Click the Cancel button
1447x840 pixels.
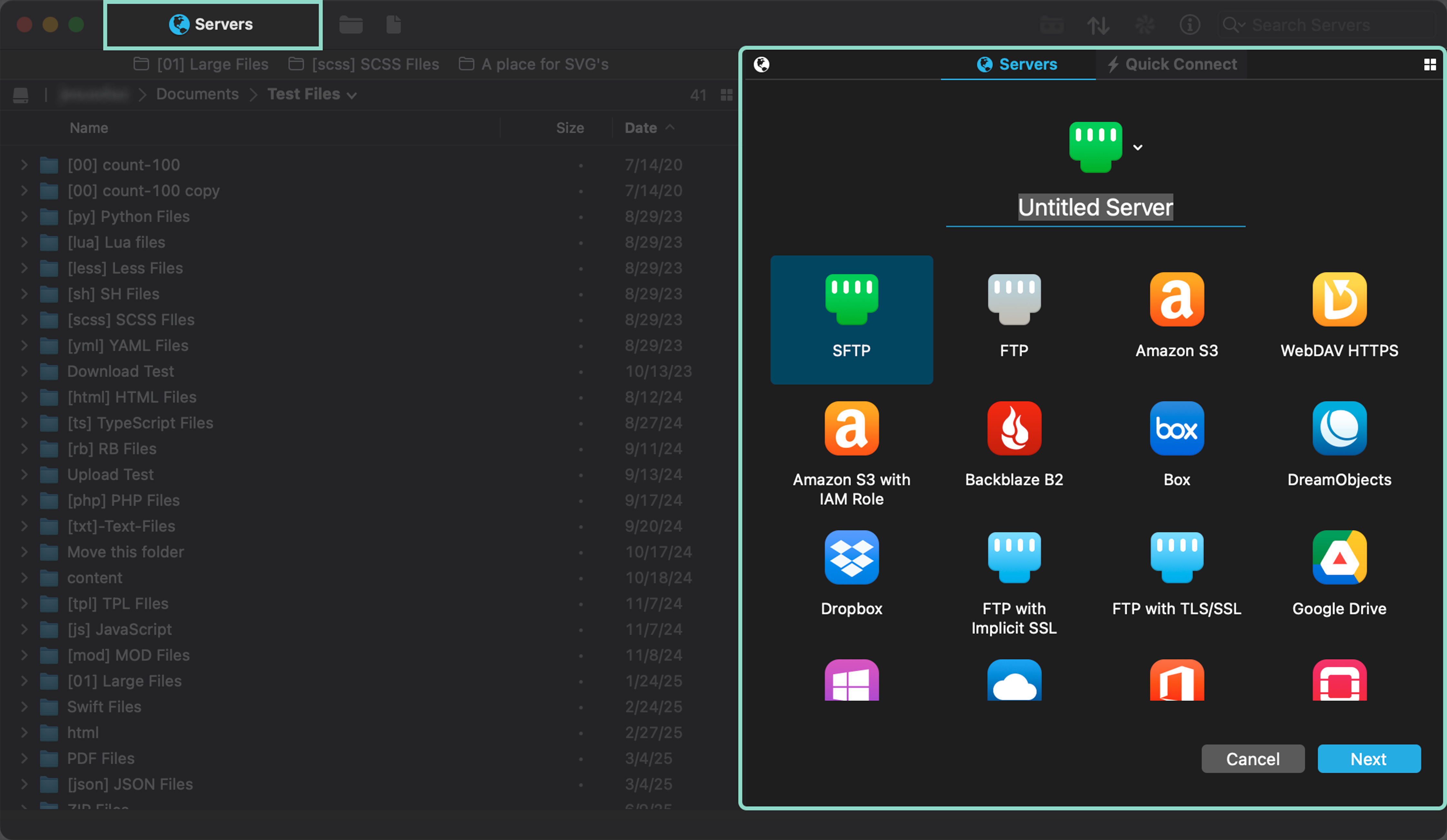1253,759
